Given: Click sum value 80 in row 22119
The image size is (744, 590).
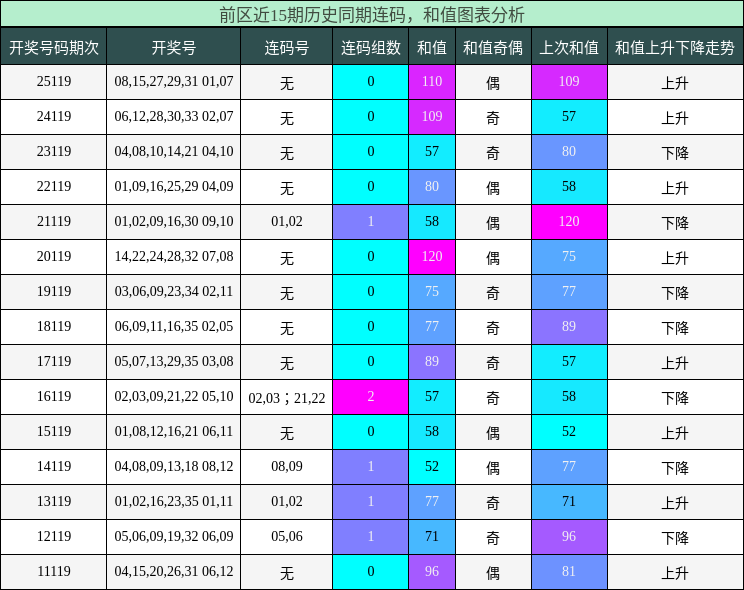Looking at the screenshot, I should point(432,187).
